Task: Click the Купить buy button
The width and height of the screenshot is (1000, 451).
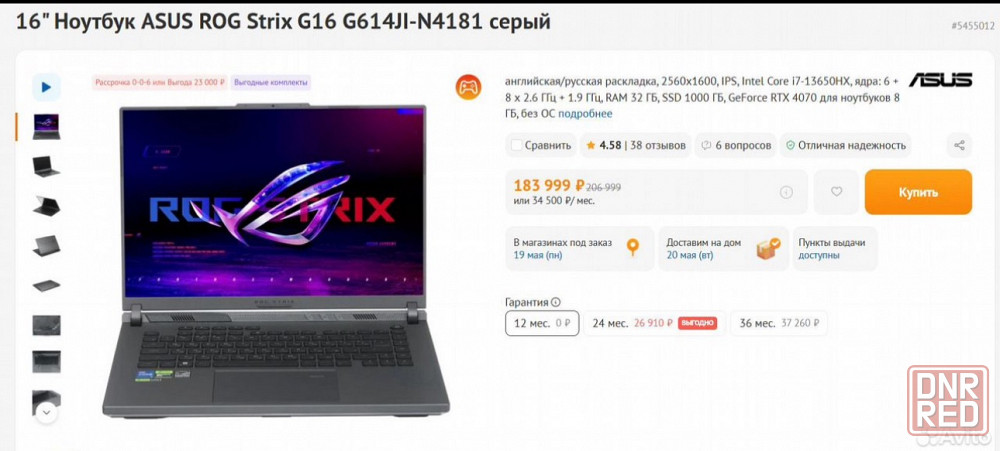Action: click(x=918, y=192)
